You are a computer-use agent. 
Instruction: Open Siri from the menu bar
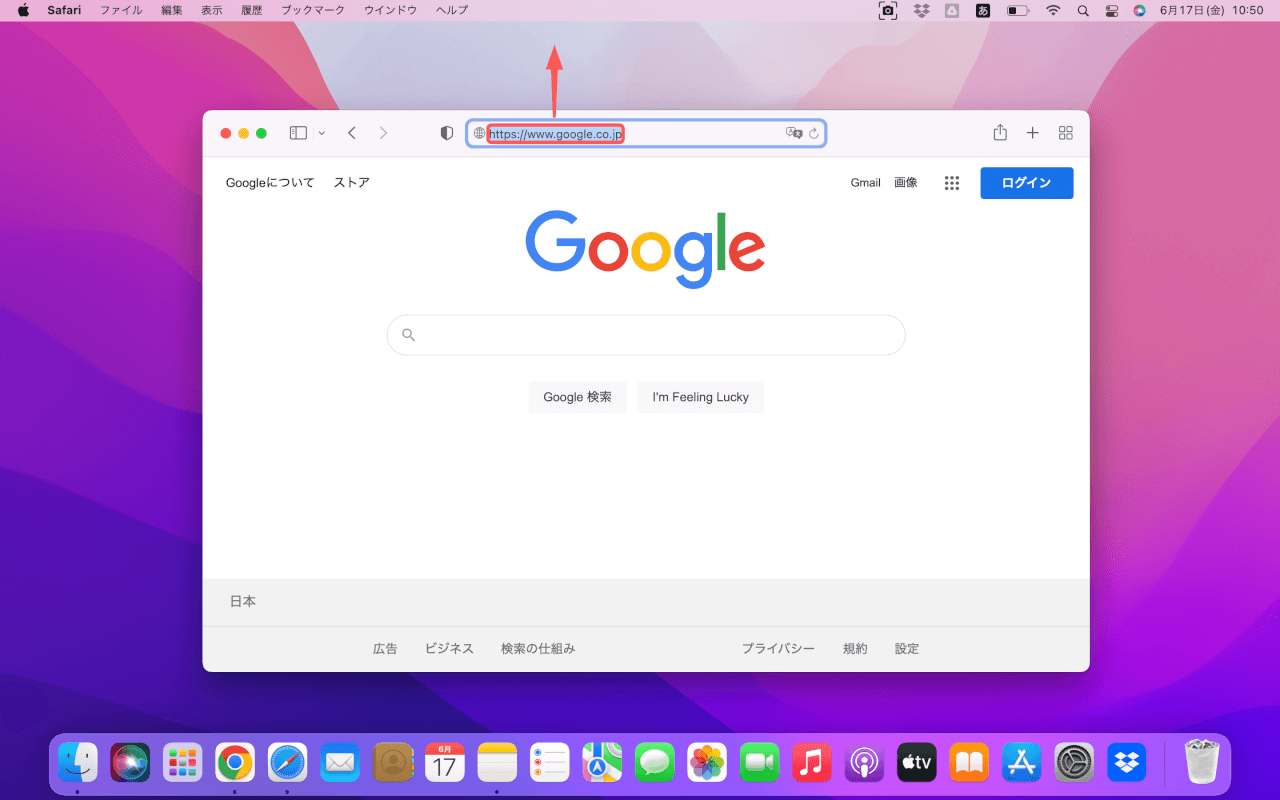coord(1140,10)
